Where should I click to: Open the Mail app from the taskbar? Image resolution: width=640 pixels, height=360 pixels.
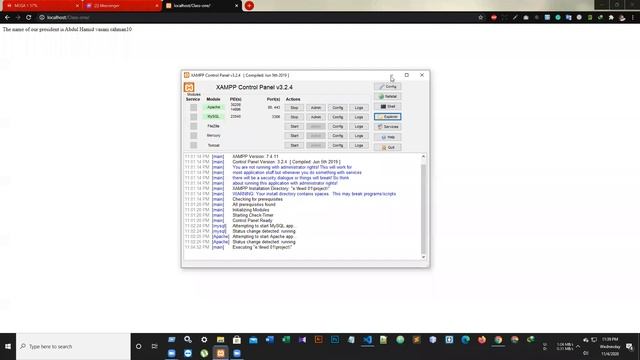253,340
